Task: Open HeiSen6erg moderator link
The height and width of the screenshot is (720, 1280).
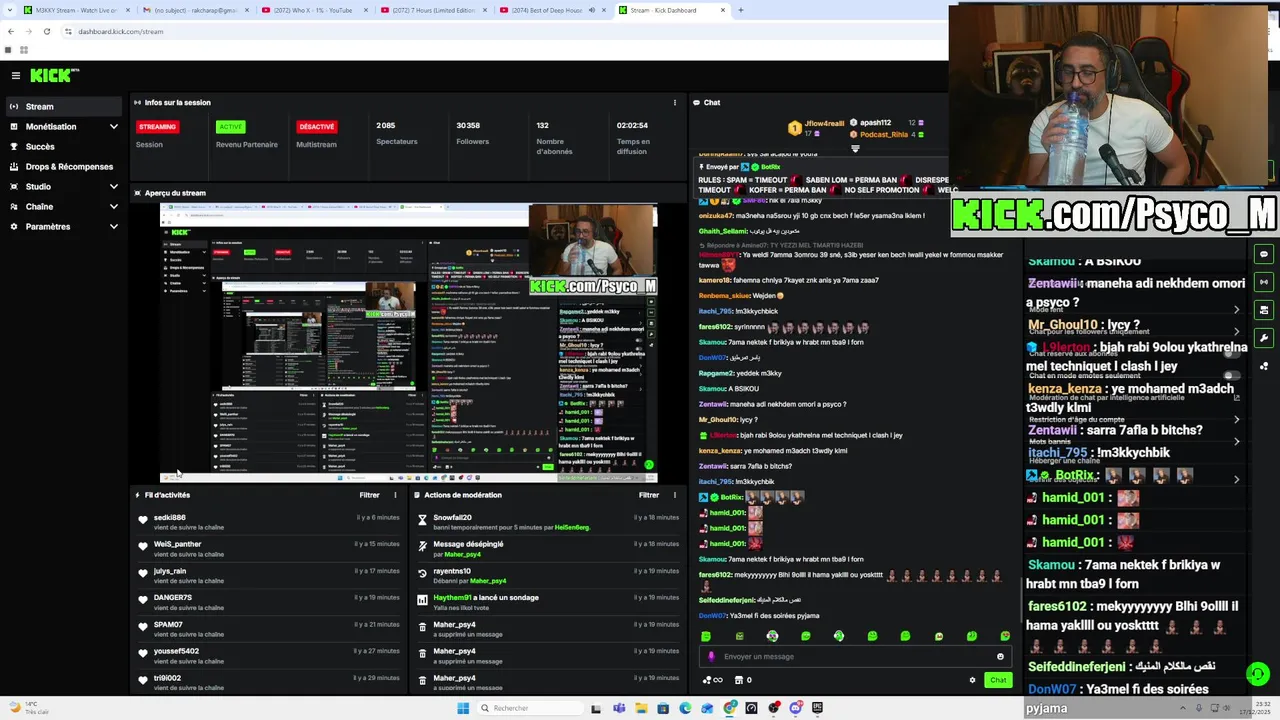Action: coord(572,527)
